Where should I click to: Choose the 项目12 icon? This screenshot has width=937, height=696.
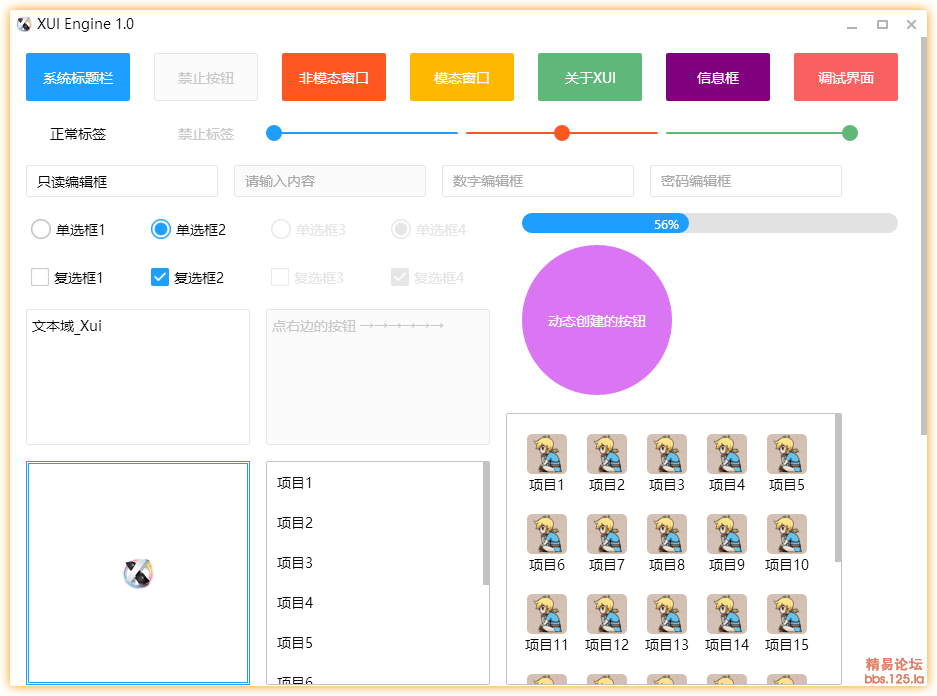coord(607,614)
